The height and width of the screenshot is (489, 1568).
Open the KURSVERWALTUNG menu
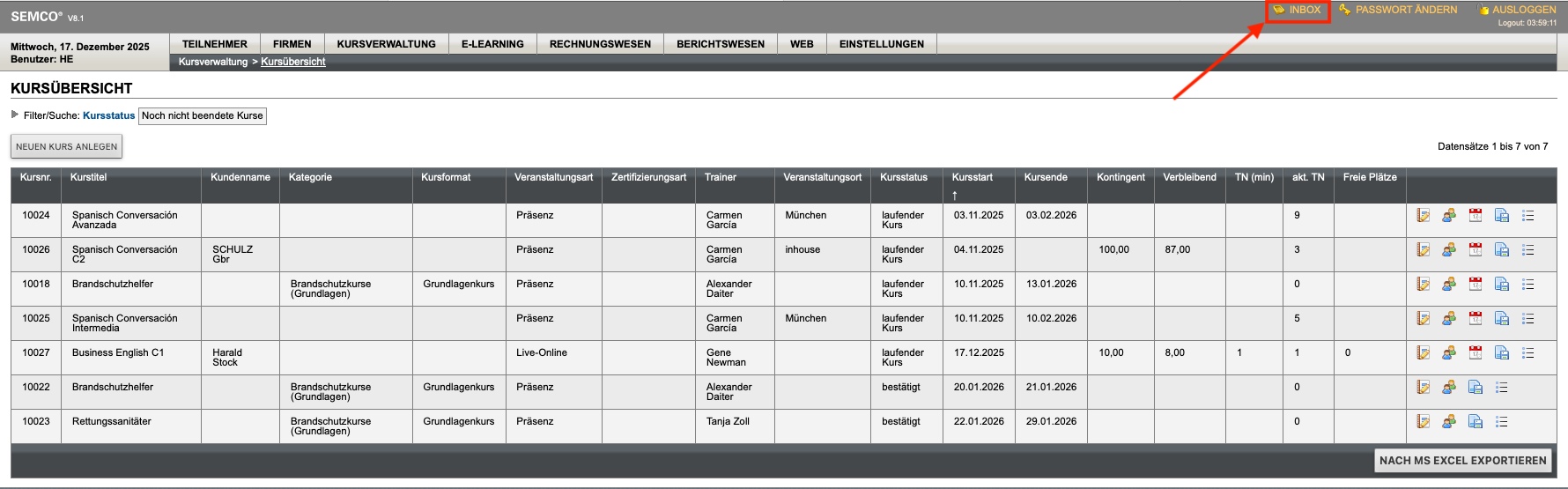pos(387,44)
